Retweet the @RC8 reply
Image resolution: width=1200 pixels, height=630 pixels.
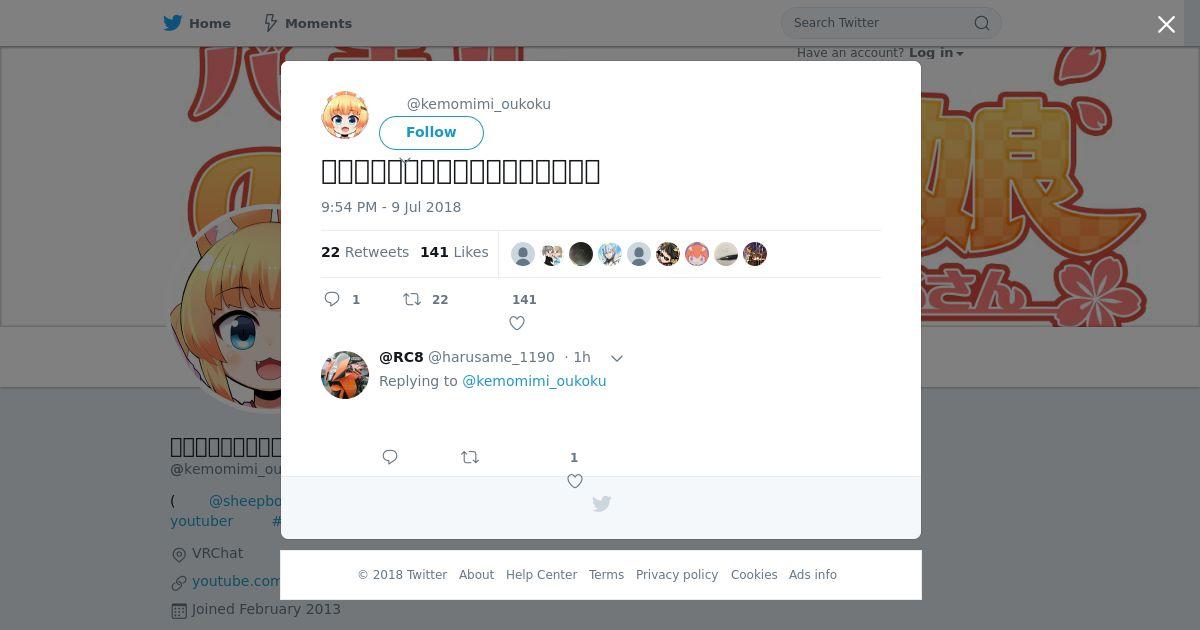470,457
